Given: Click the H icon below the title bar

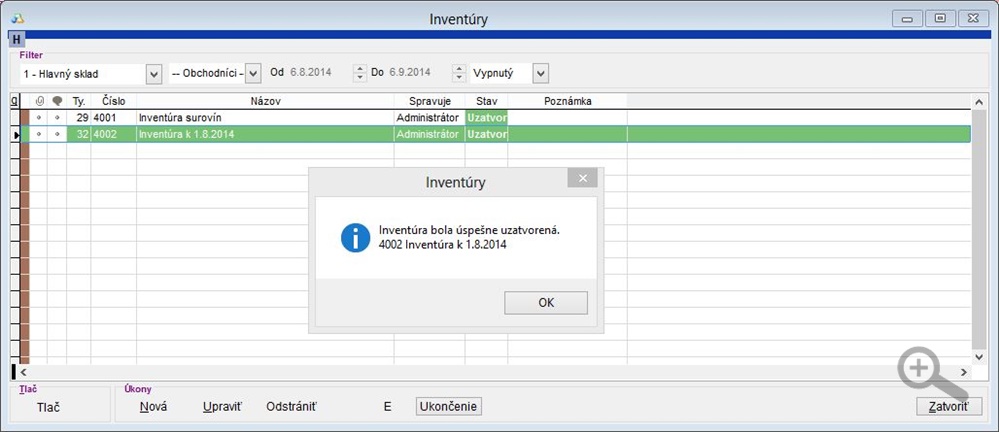Looking at the screenshot, I should pyautogui.click(x=16, y=39).
